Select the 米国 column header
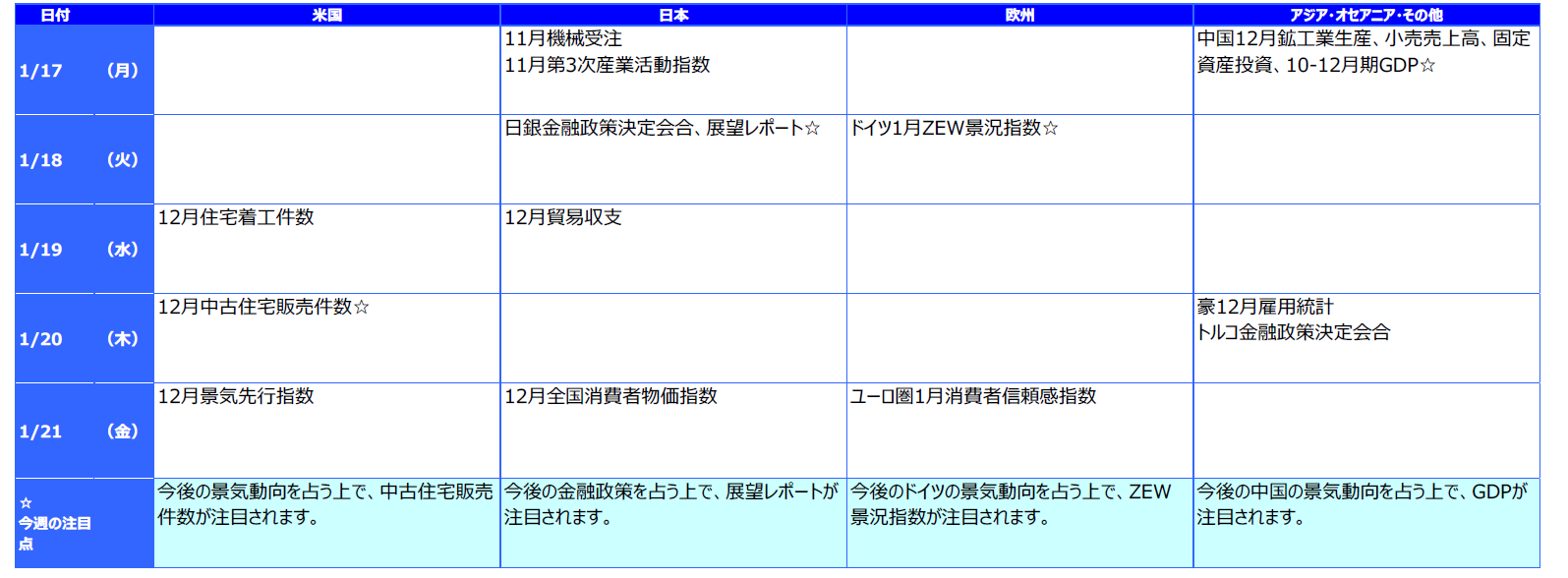 (326, 15)
